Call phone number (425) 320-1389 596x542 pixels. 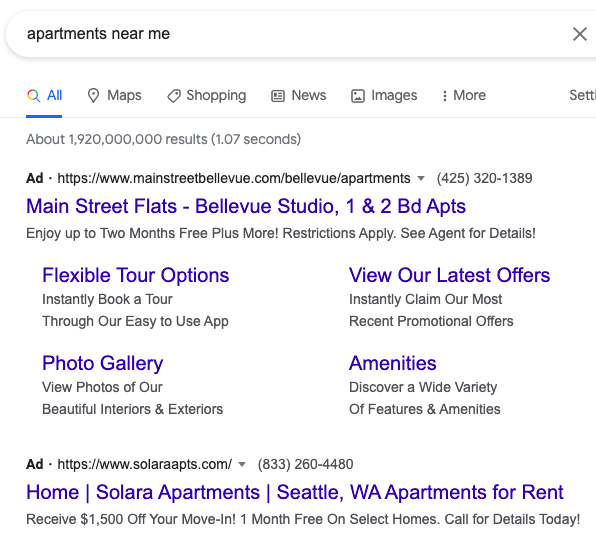coord(485,178)
